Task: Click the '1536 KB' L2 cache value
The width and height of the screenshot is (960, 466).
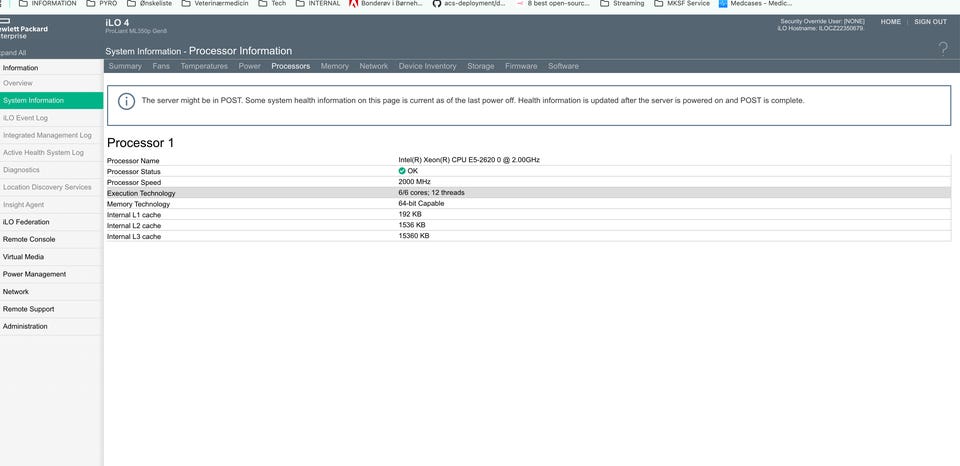Action: tap(412, 225)
